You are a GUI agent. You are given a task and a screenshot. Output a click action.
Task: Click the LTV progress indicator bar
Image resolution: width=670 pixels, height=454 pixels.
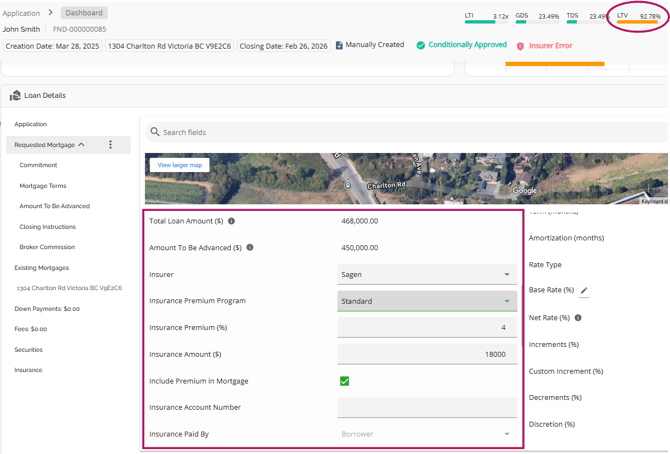(x=637, y=22)
